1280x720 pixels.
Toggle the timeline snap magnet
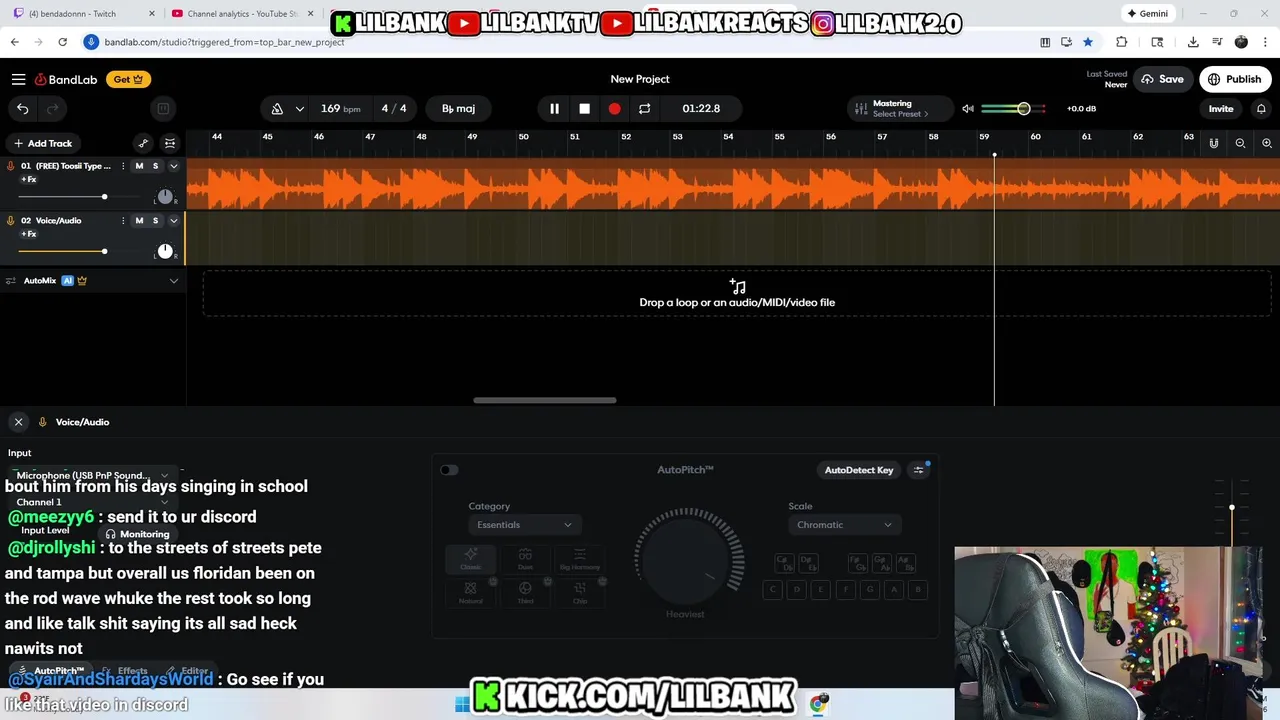pyautogui.click(x=1213, y=143)
